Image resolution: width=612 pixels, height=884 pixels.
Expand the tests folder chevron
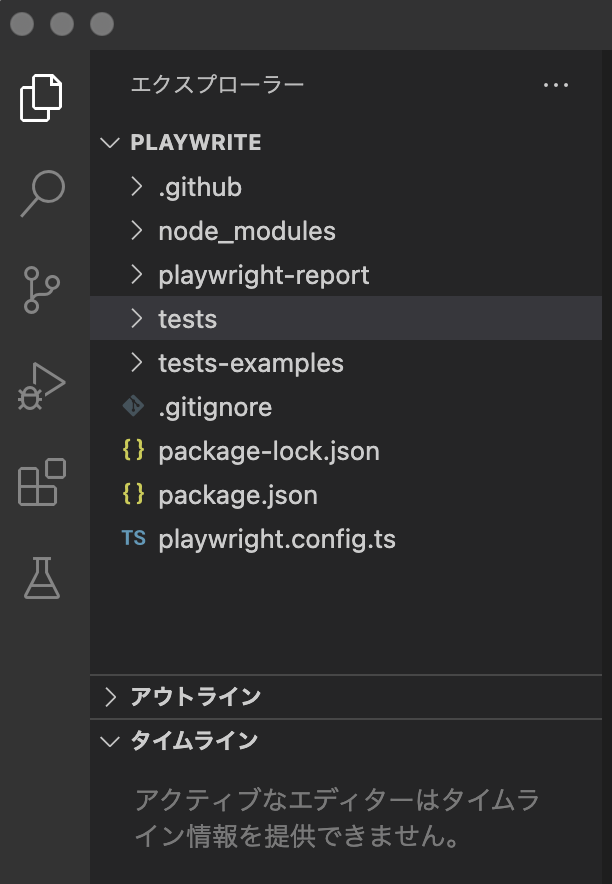pos(136,318)
